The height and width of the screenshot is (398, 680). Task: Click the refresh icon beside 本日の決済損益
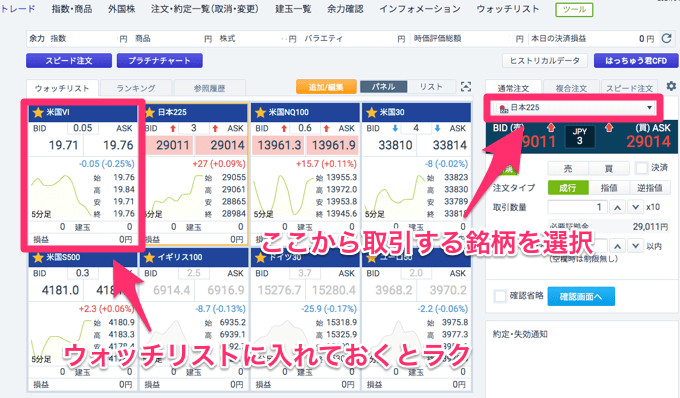pyautogui.click(x=667, y=39)
